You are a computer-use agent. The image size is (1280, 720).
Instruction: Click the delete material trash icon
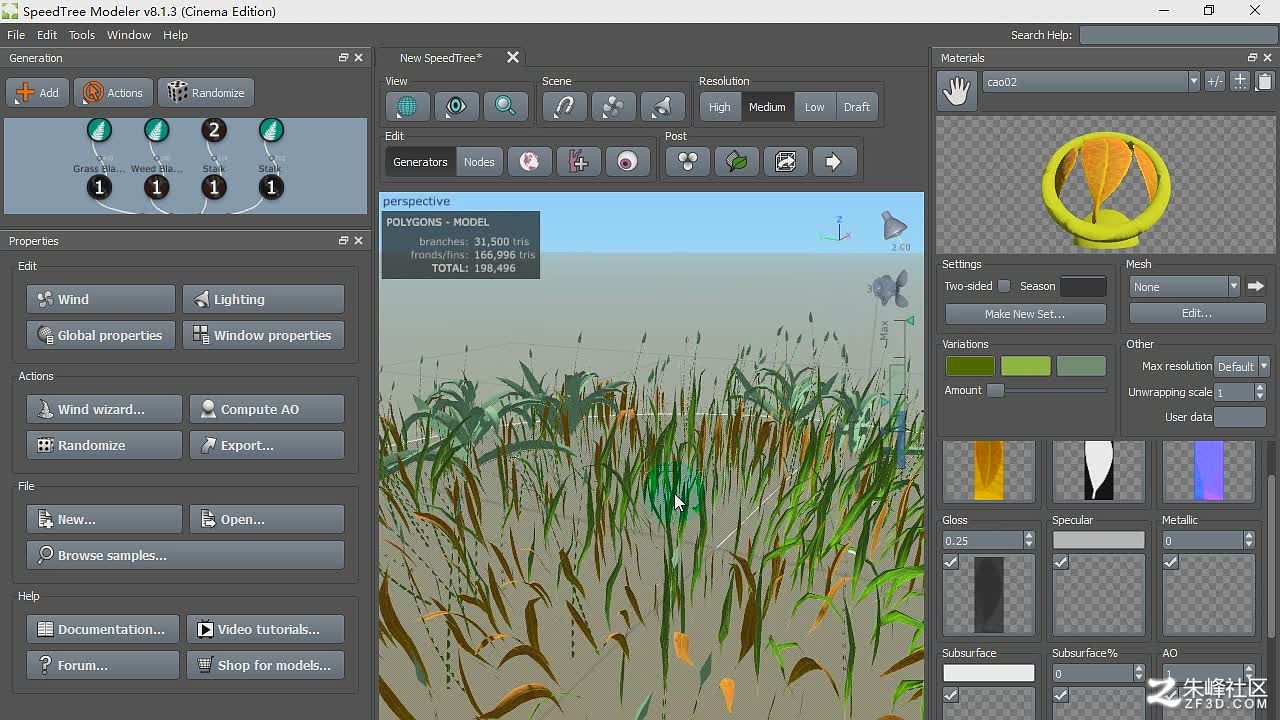[x=1264, y=82]
